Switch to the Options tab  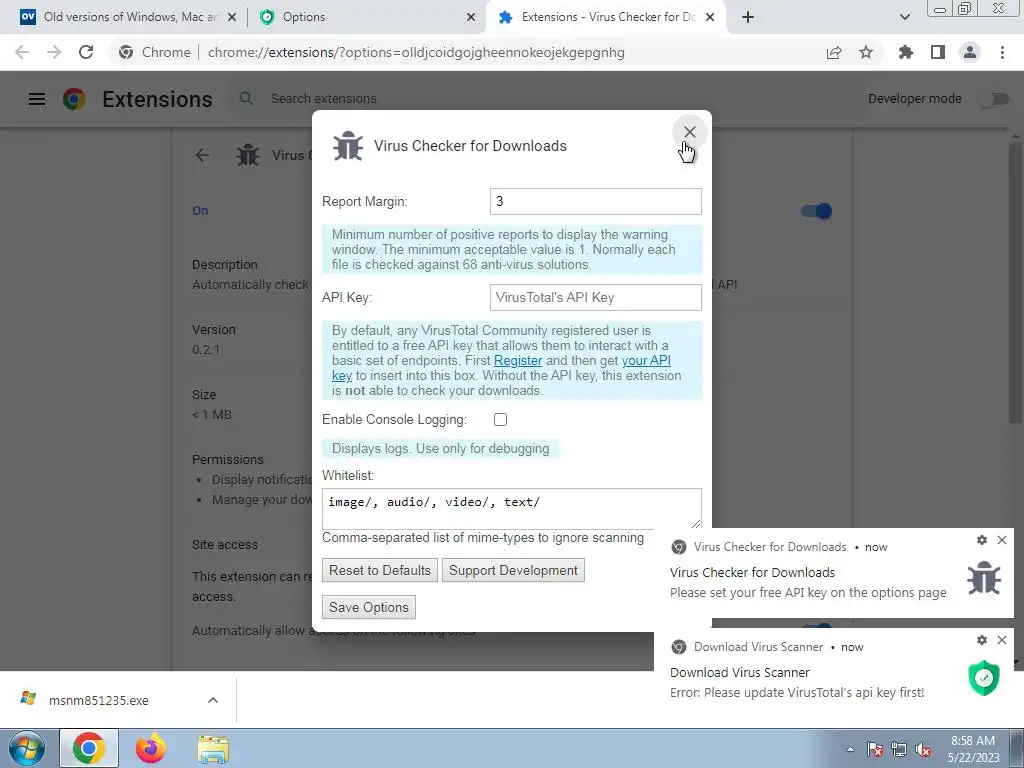coord(366,17)
